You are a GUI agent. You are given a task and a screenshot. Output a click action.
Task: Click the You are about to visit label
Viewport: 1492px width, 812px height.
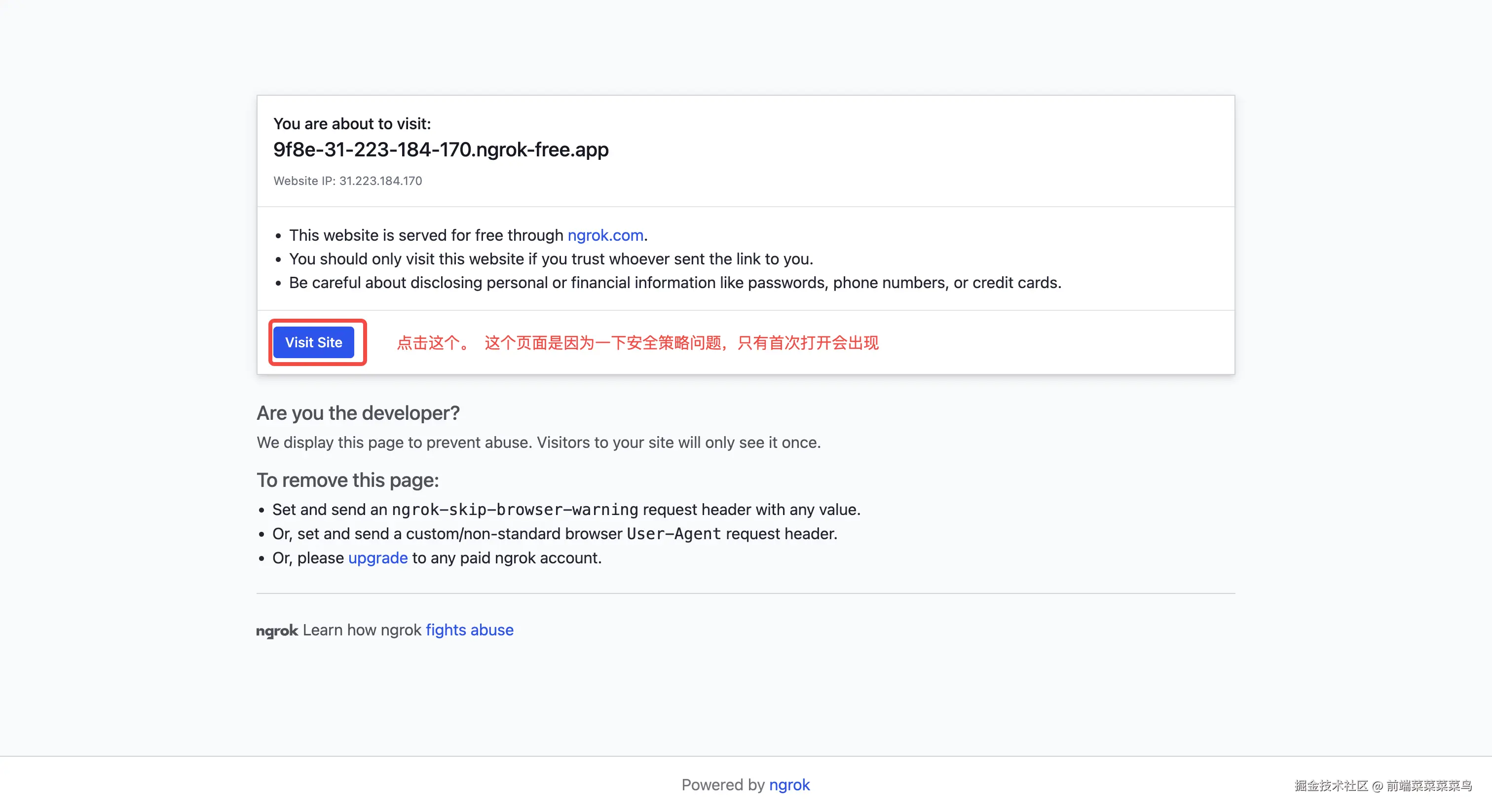click(352, 124)
